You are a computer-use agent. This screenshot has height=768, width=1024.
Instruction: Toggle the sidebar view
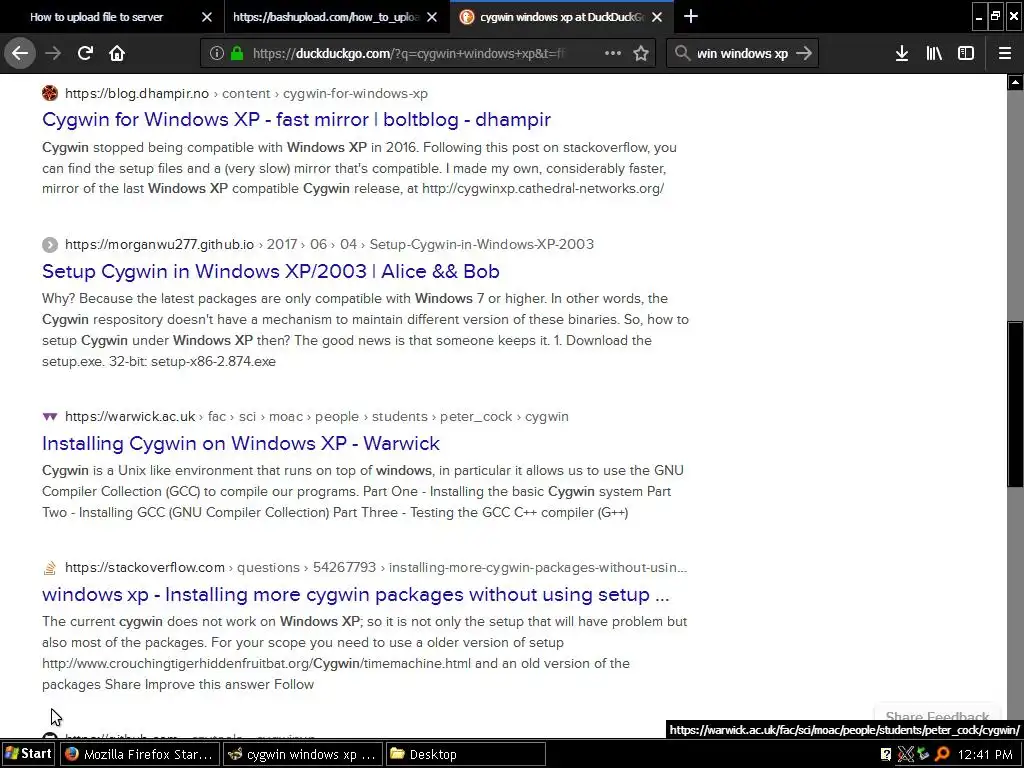(x=966, y=53)
